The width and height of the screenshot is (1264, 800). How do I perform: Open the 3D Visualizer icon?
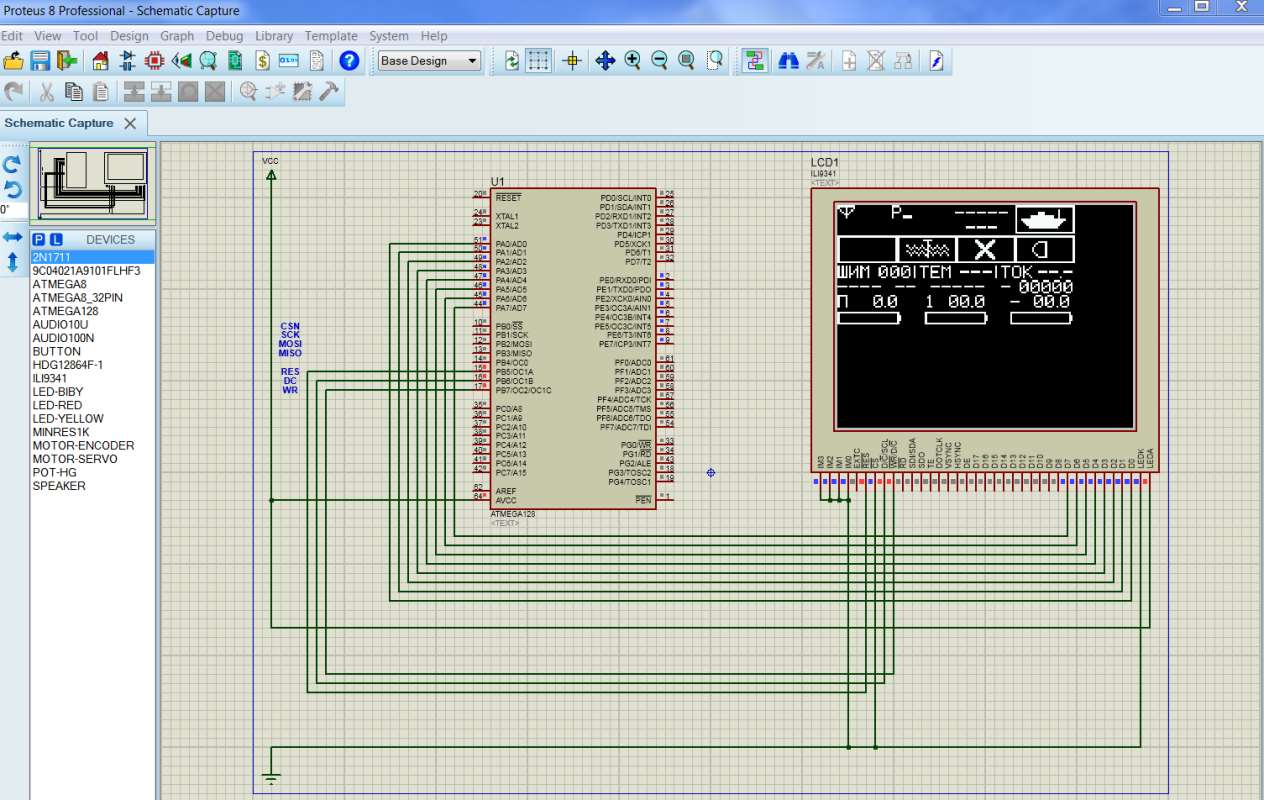[x=182, y=61]
